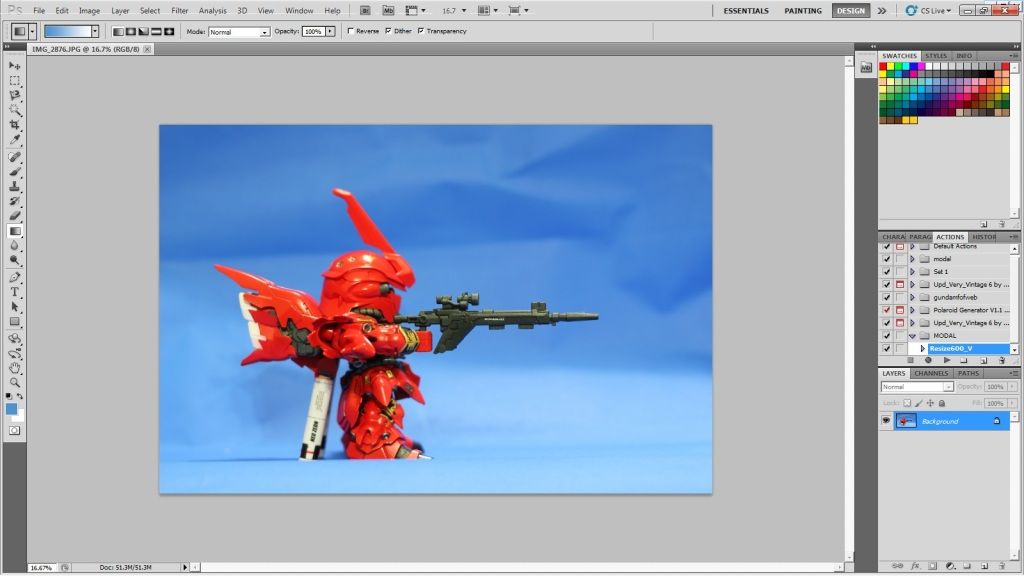Pick the Brush tool
Viewport: 1024px width, 576px height.
click(x=14, y=172)
